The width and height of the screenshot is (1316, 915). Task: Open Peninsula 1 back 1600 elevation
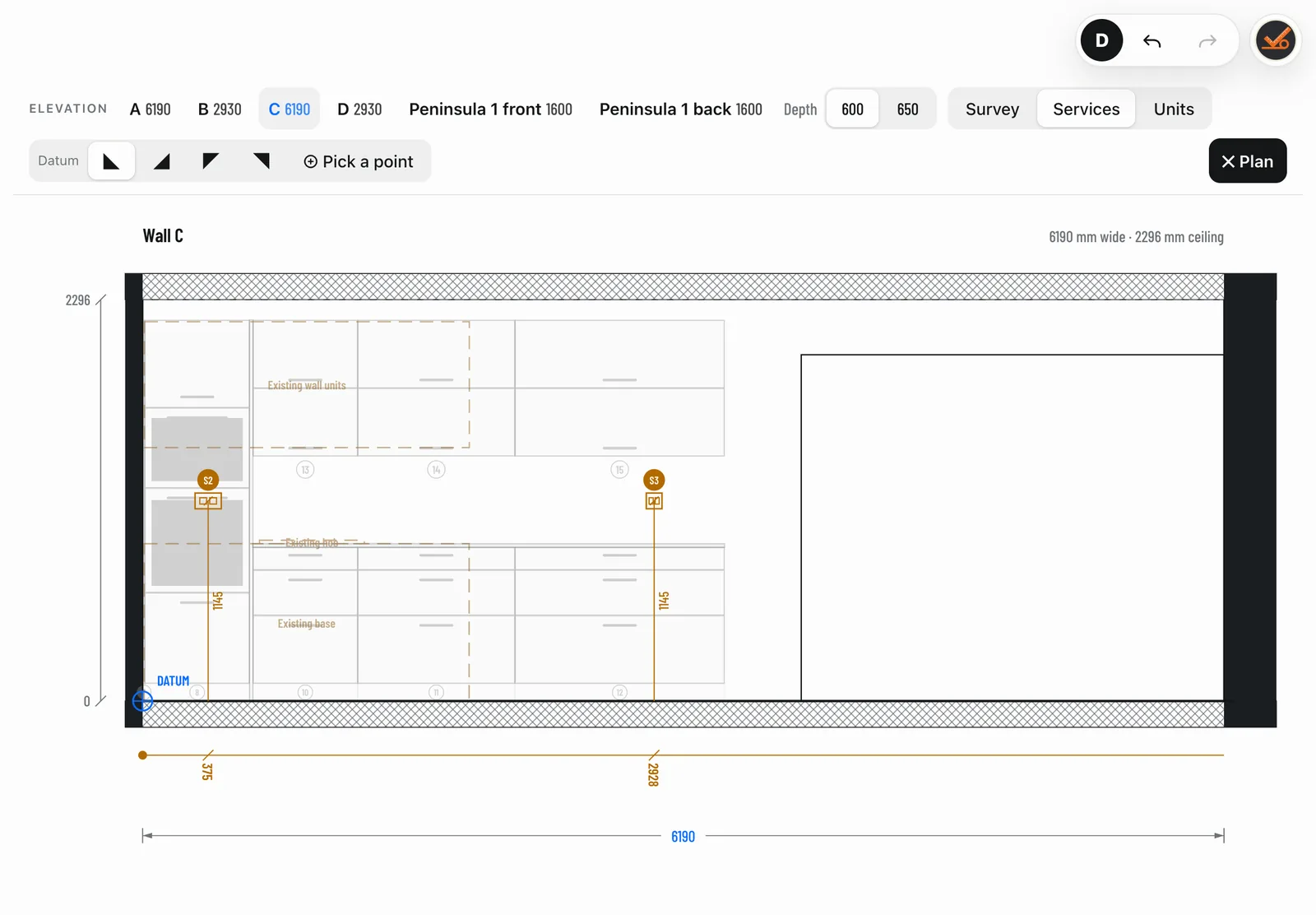click(680, 109)
